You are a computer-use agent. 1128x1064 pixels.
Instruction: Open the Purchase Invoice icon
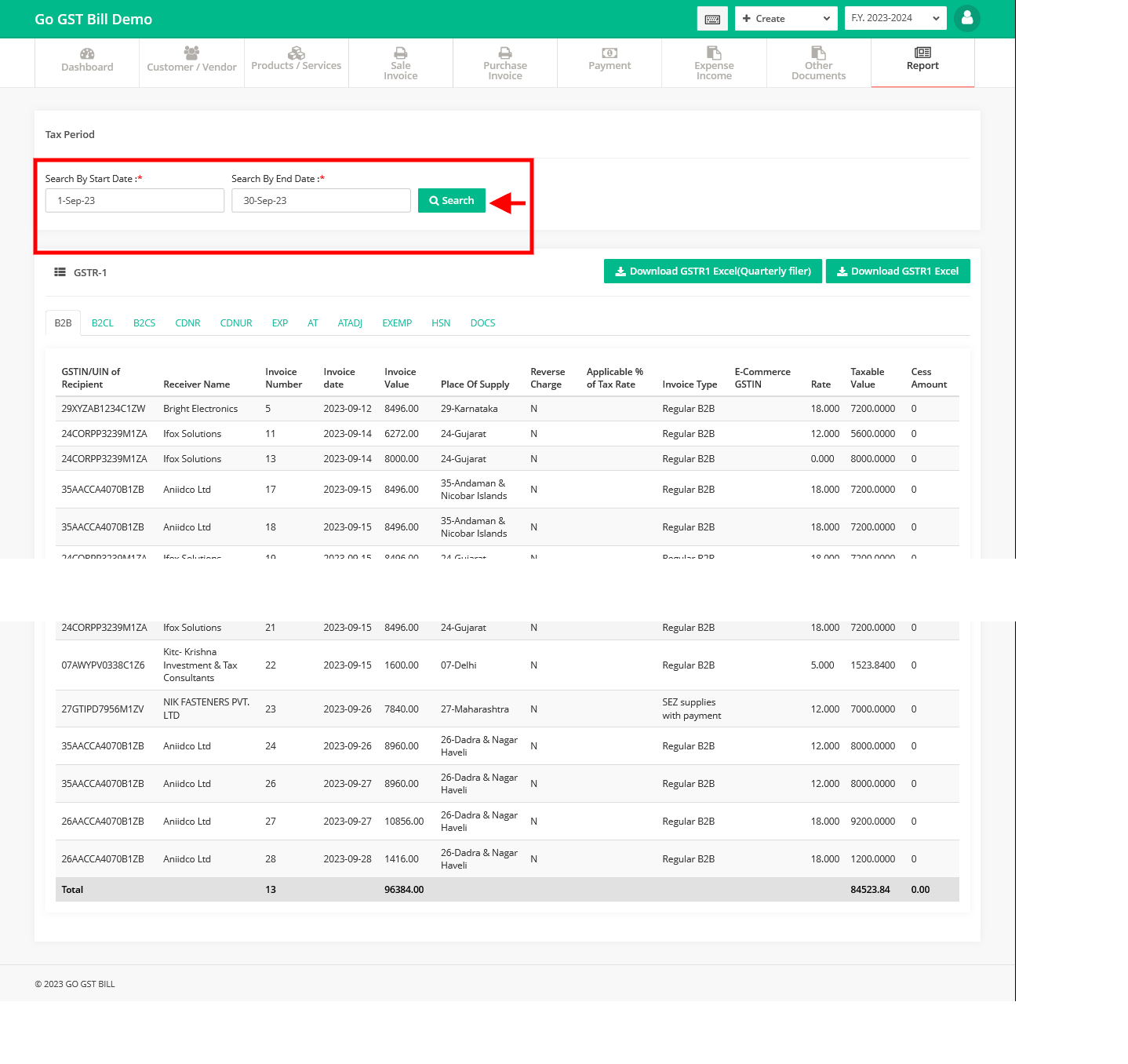pyautogui.click(x=504, y=53)
